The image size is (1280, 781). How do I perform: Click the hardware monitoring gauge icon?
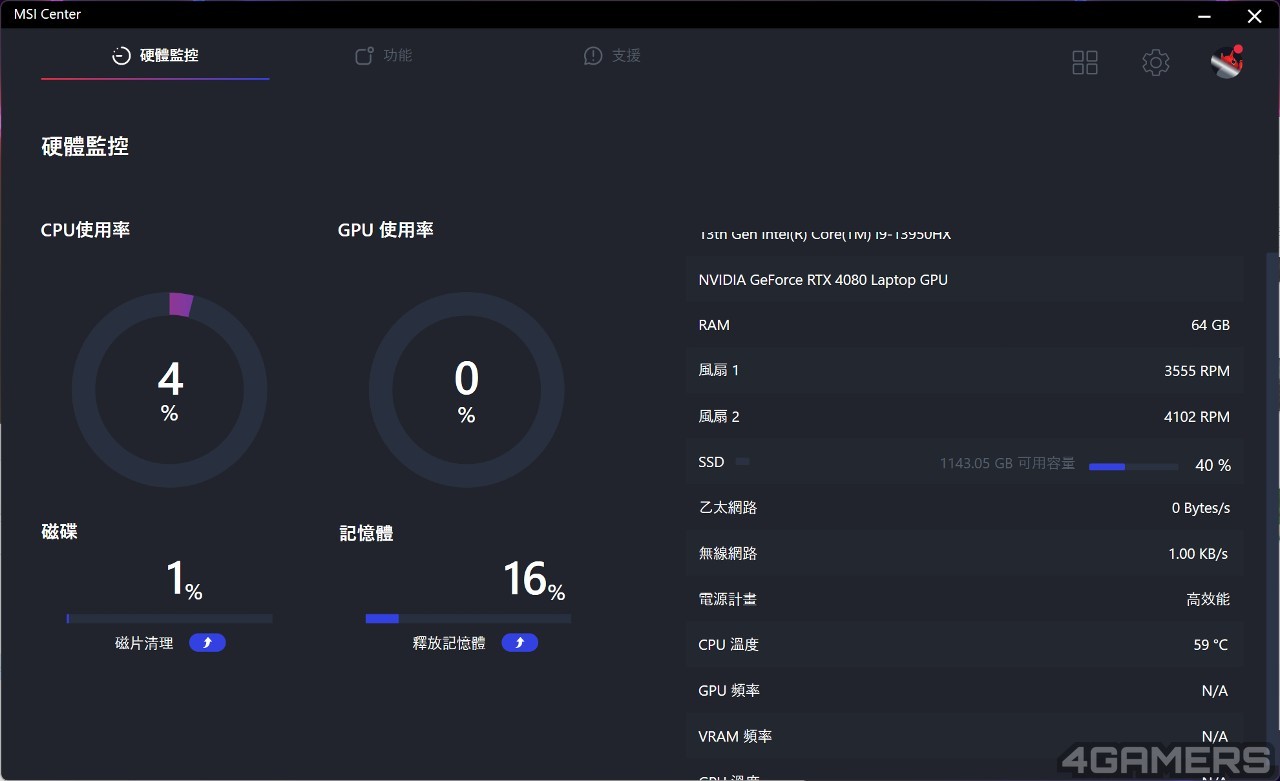click(x=121, y=56)
